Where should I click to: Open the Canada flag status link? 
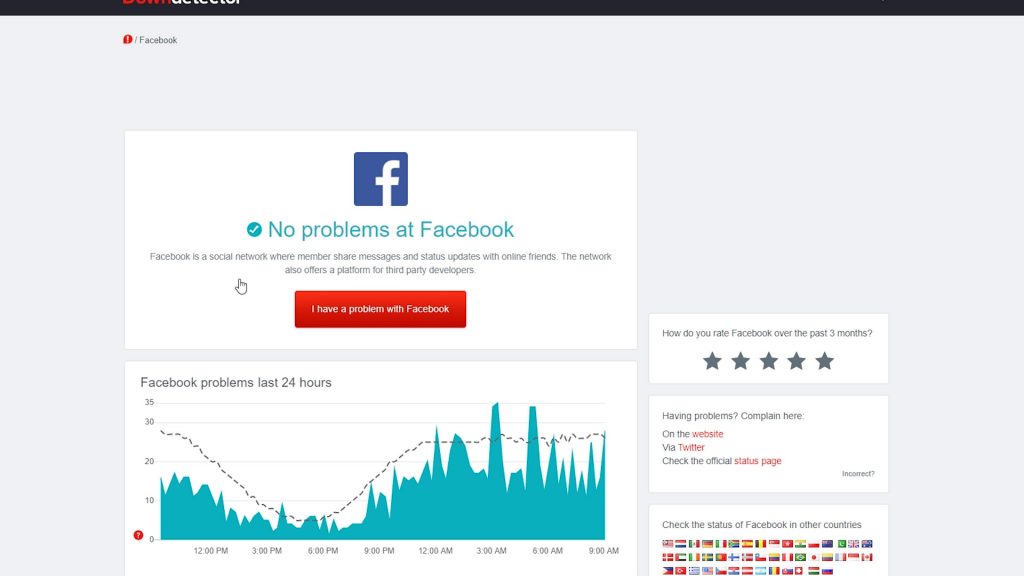tap(867, 557)
